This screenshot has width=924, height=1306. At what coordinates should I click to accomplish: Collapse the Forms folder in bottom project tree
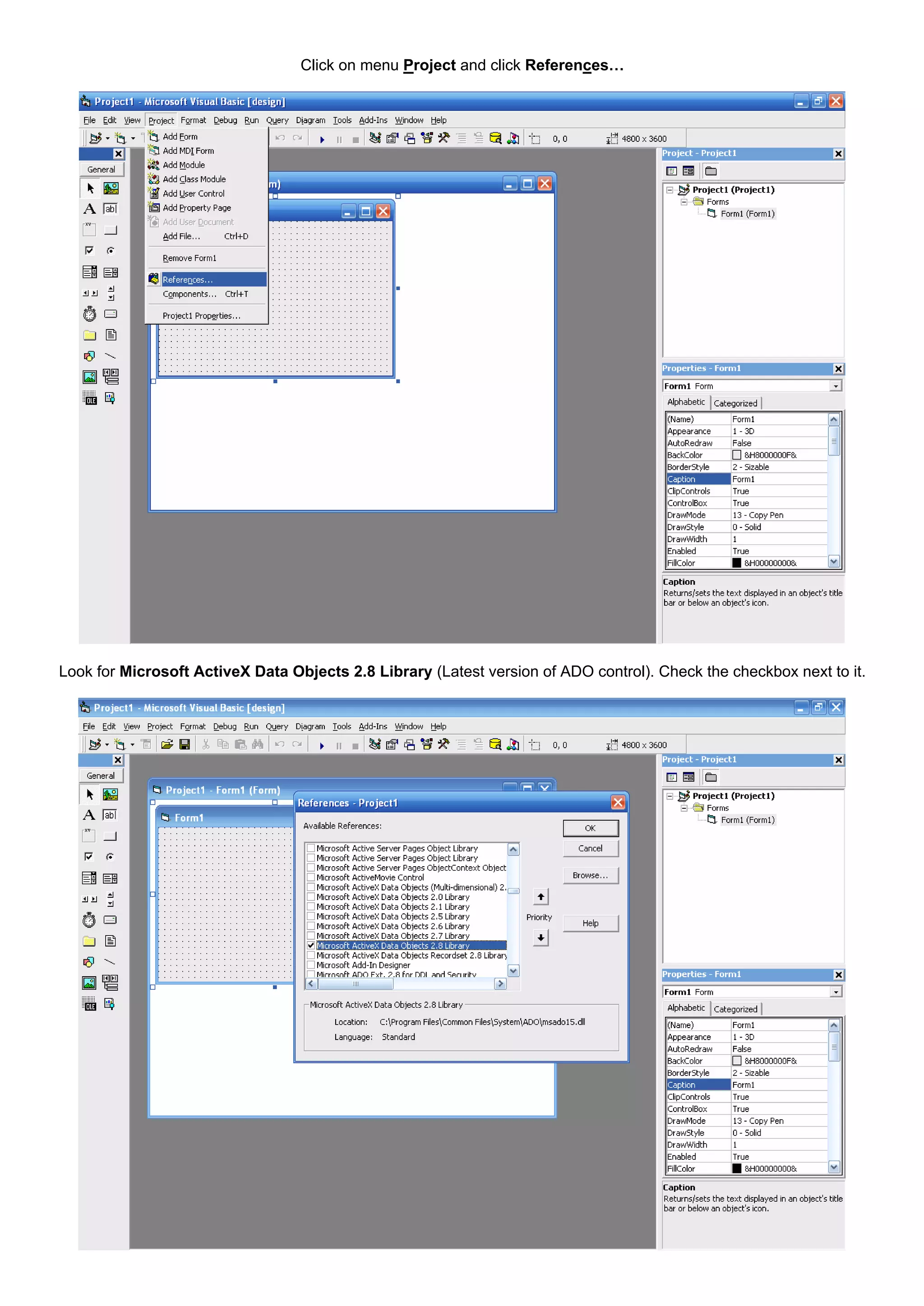pyautogui.click(x=684, y=808)
